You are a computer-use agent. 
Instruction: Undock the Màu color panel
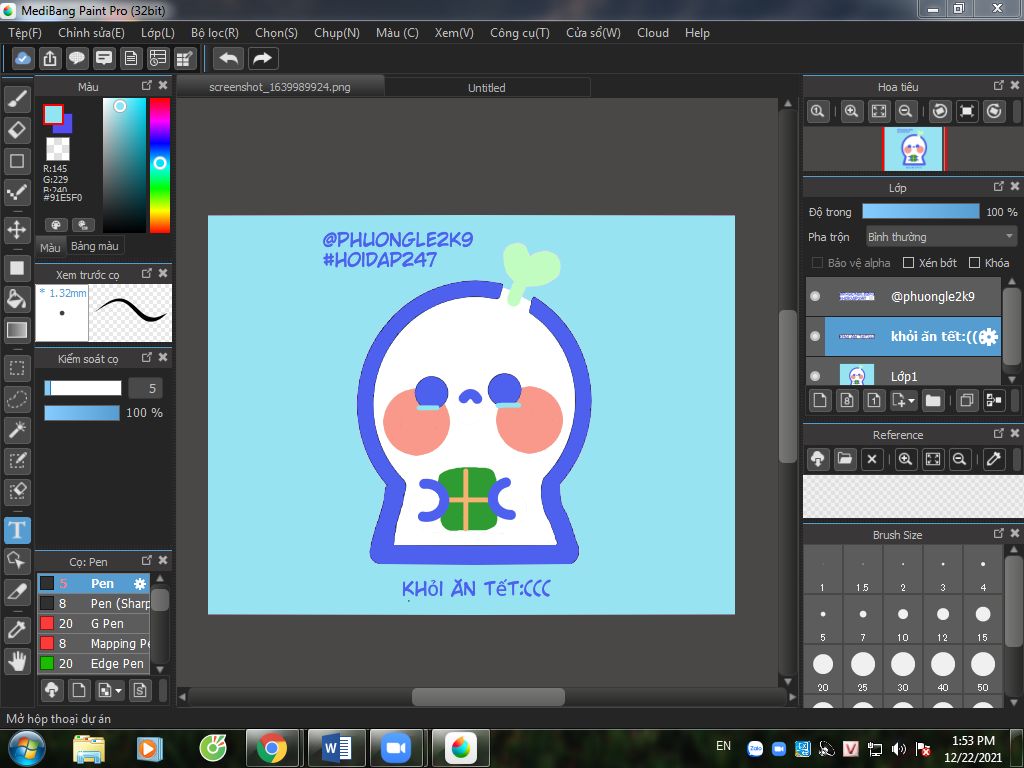pos(147,86)
